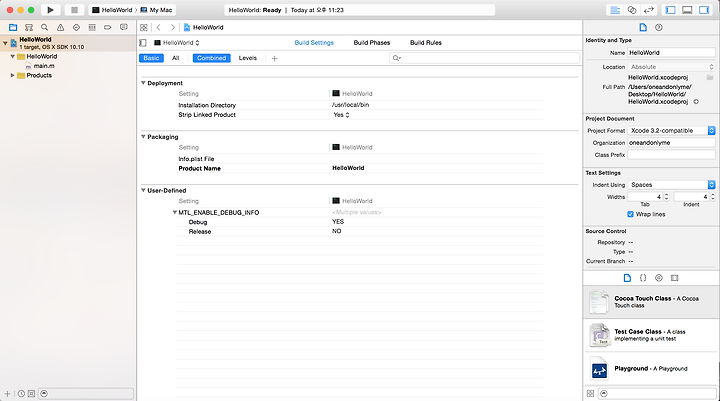720x401 pixels.
Task: Select main.m file in navigator
Action: tap(40, 66)
